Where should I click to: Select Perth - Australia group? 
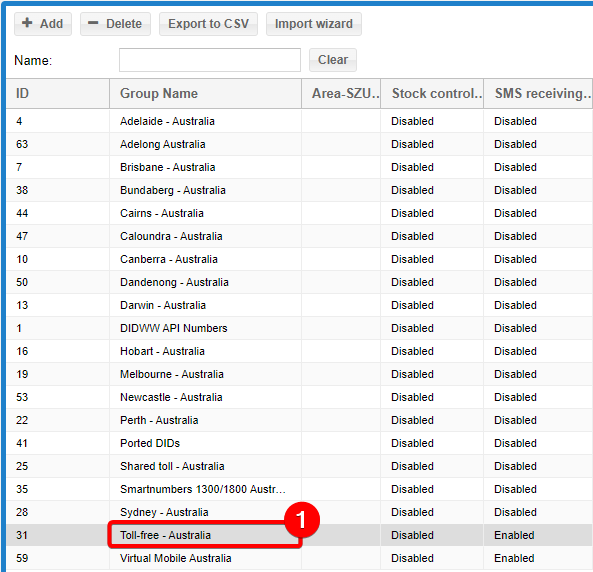point(159,420)
